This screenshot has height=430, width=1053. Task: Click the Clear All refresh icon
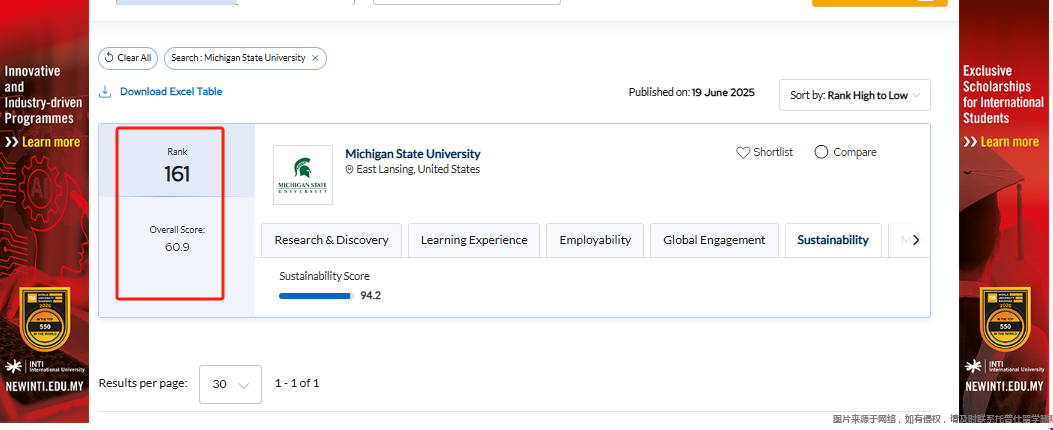109,58
